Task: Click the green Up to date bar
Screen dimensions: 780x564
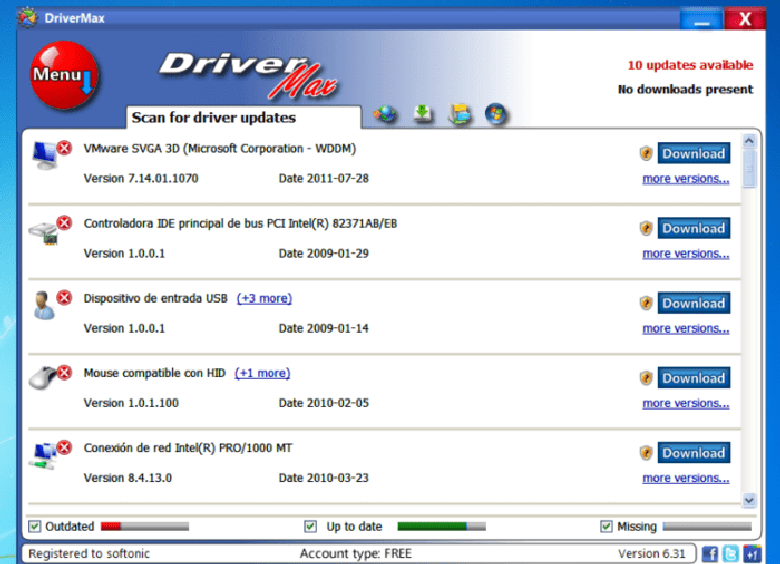Action: pos(441,526)
